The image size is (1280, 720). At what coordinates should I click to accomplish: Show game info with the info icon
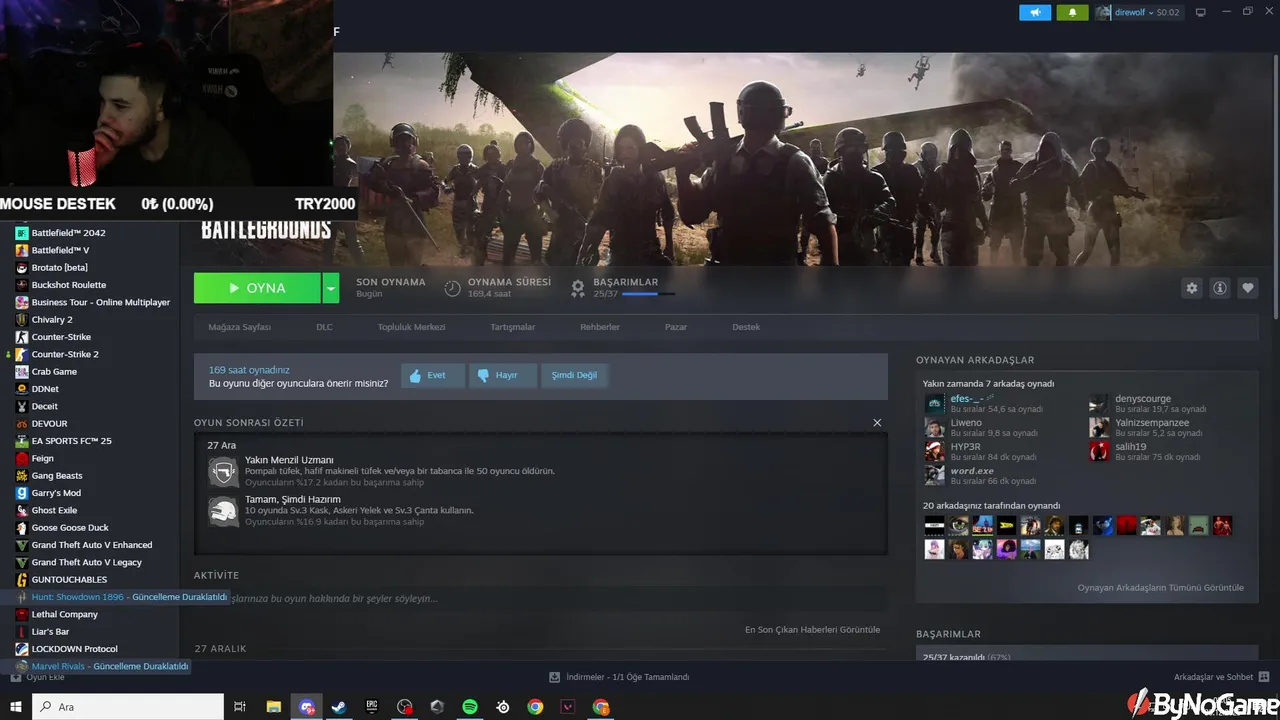(x=1220, y=288)
